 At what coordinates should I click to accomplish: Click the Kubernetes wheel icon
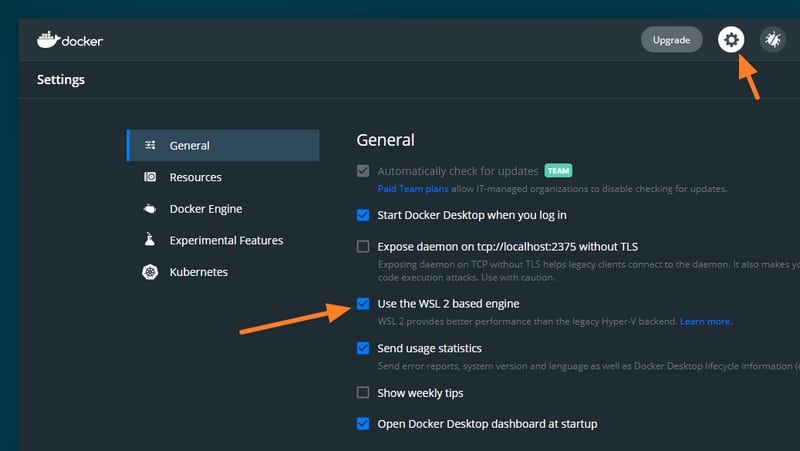tap(150, 272)
